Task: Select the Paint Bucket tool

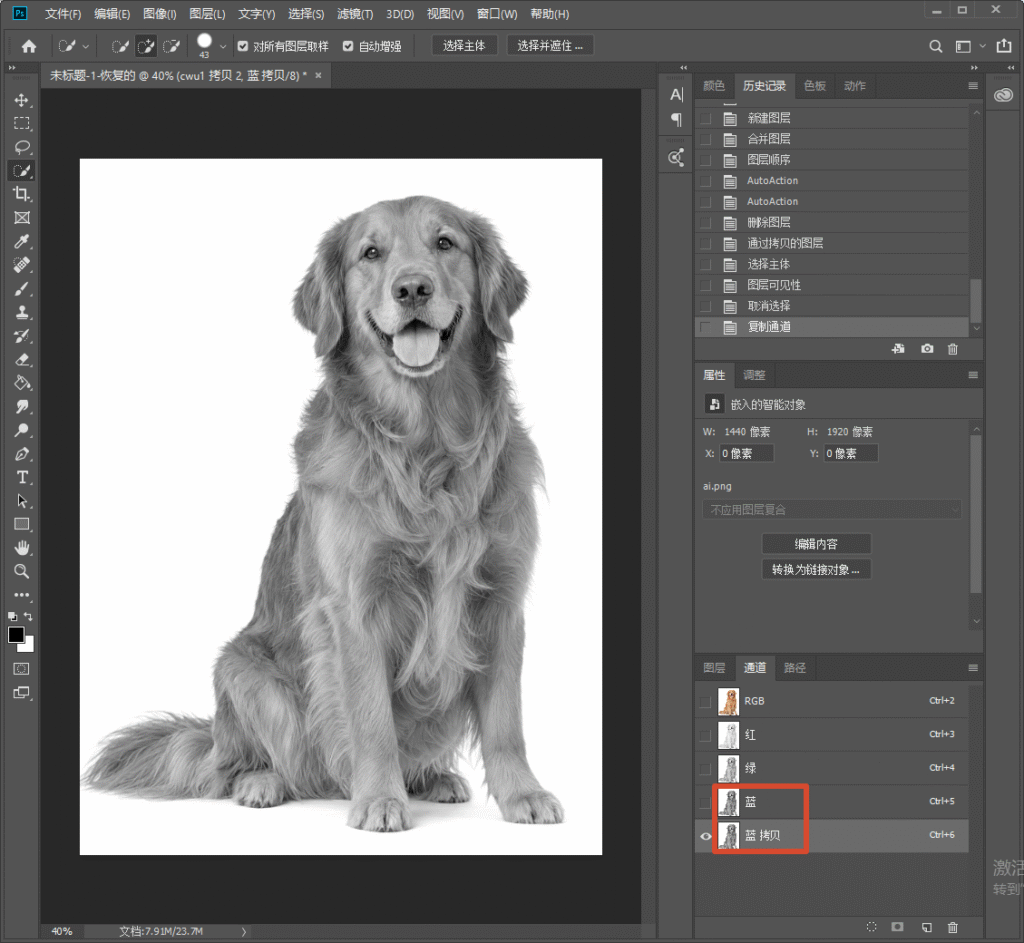Action: 22,383
